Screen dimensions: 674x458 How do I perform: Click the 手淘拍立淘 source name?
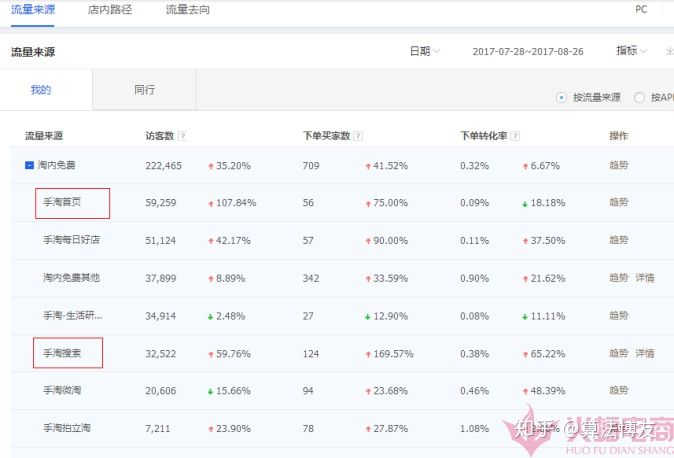click(67, 428)
